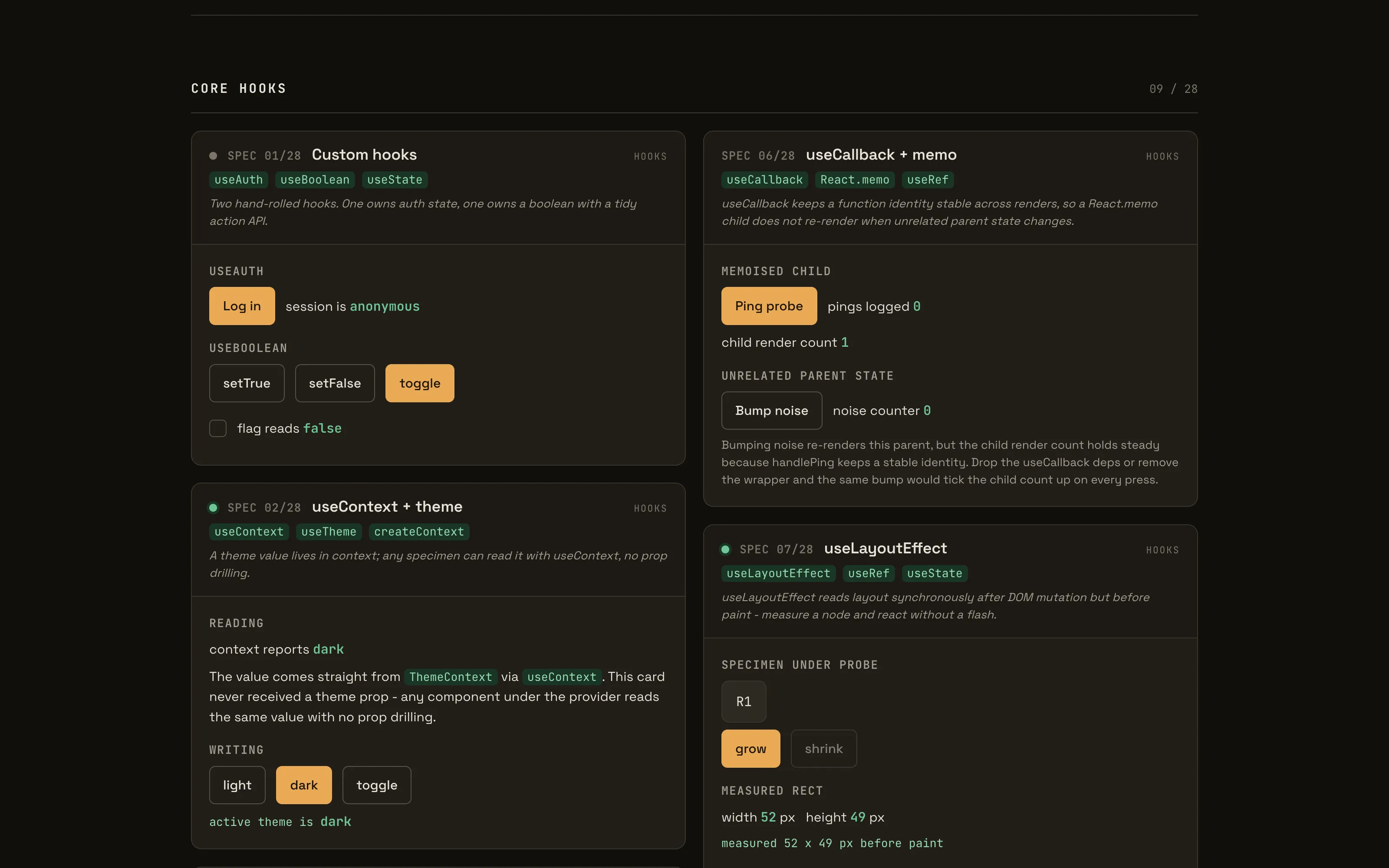This screenshot has width=1389, height=868.
Task: Click the useAuth tag chip
Action: coord(239,180)
